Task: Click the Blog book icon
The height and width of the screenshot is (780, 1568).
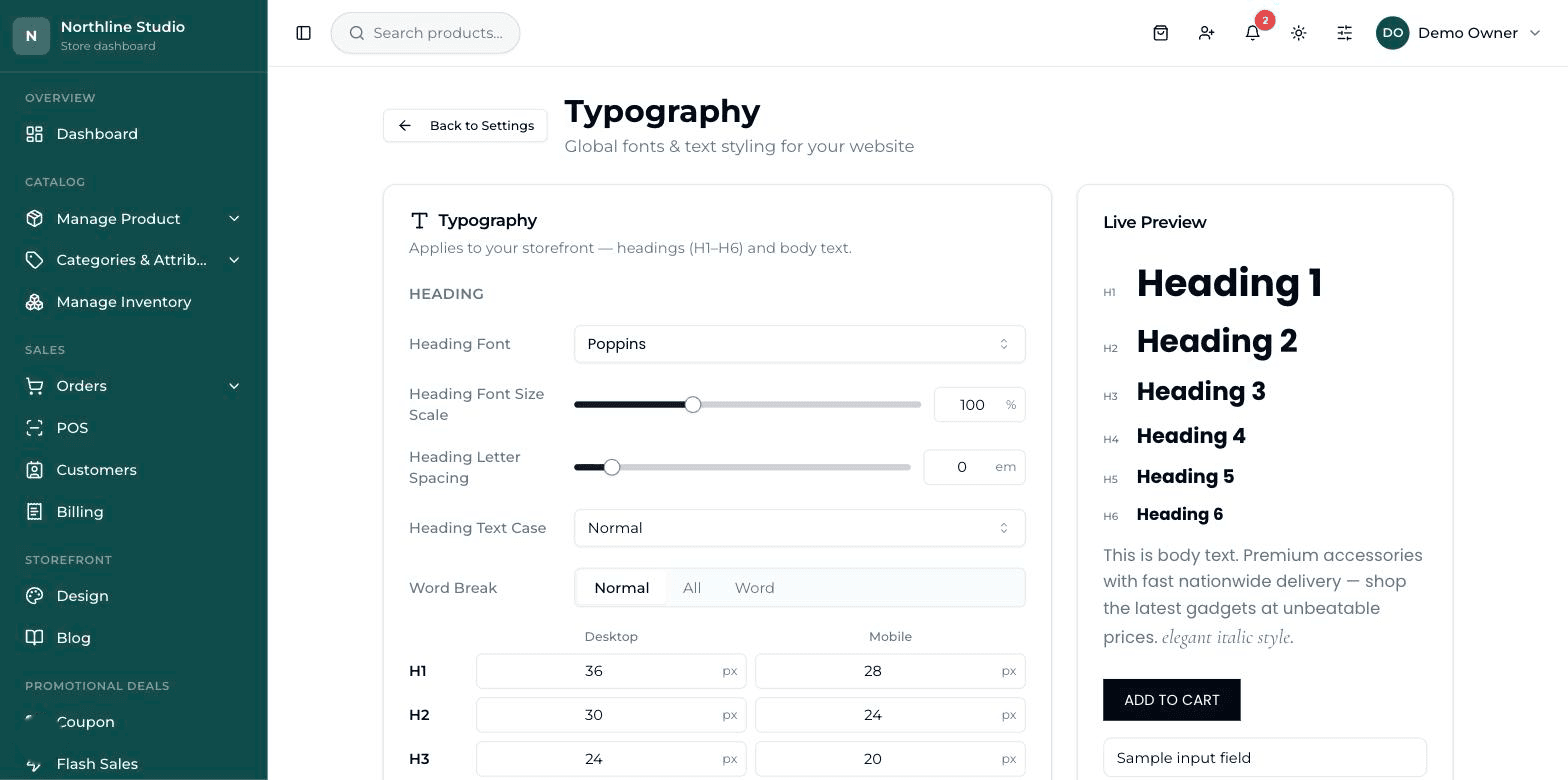Action: (x=35, y=638)
